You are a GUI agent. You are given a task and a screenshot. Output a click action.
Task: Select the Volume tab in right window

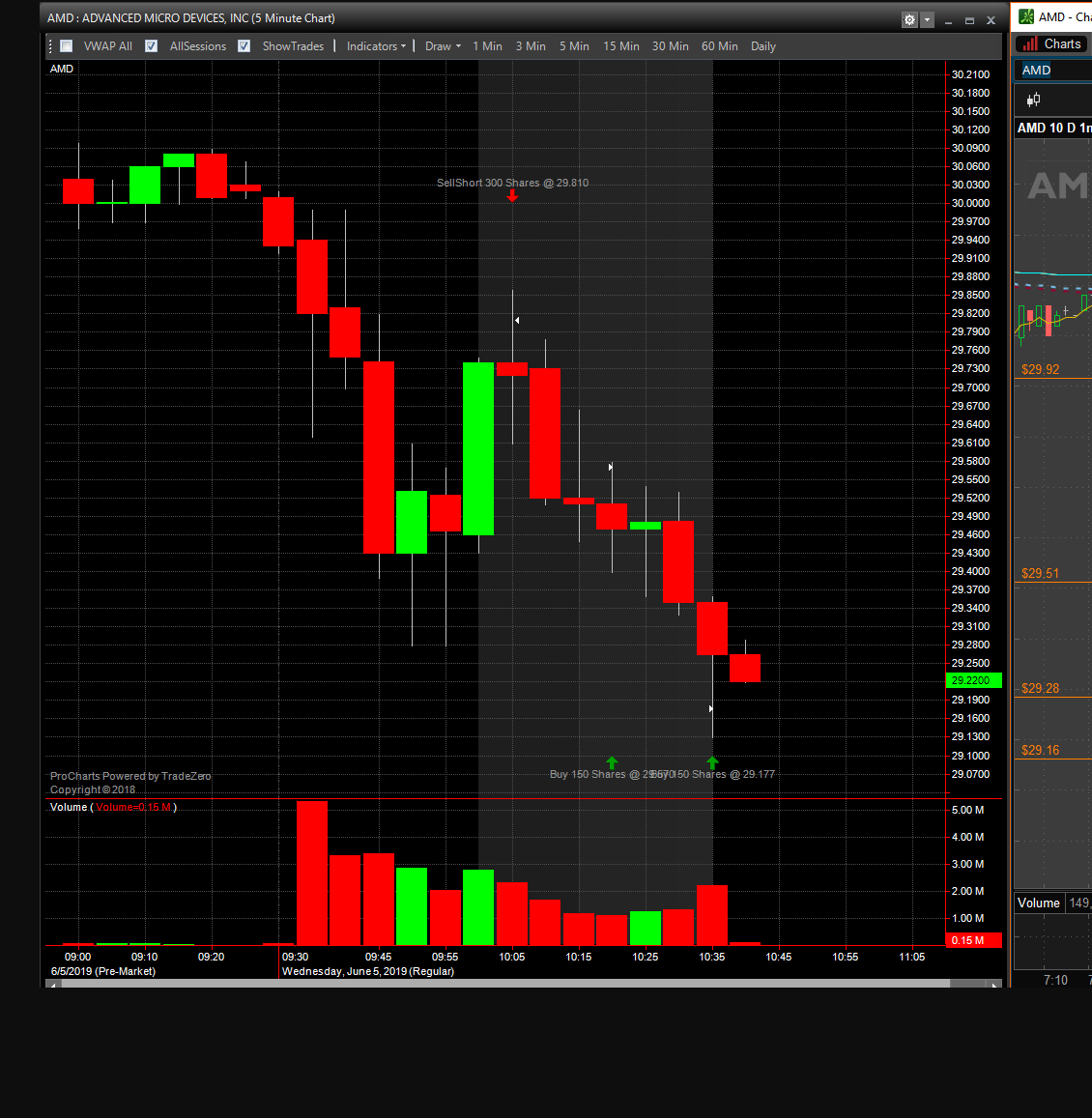tap(1039, 903)
